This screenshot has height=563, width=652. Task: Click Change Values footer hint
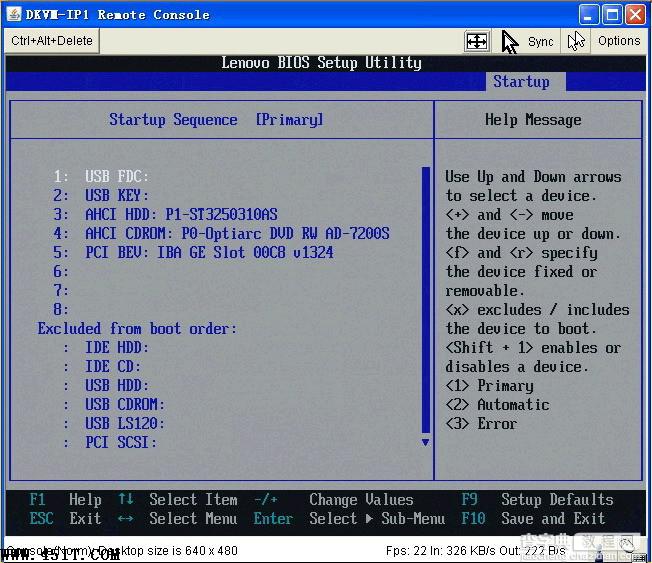[x=334, y=499]
